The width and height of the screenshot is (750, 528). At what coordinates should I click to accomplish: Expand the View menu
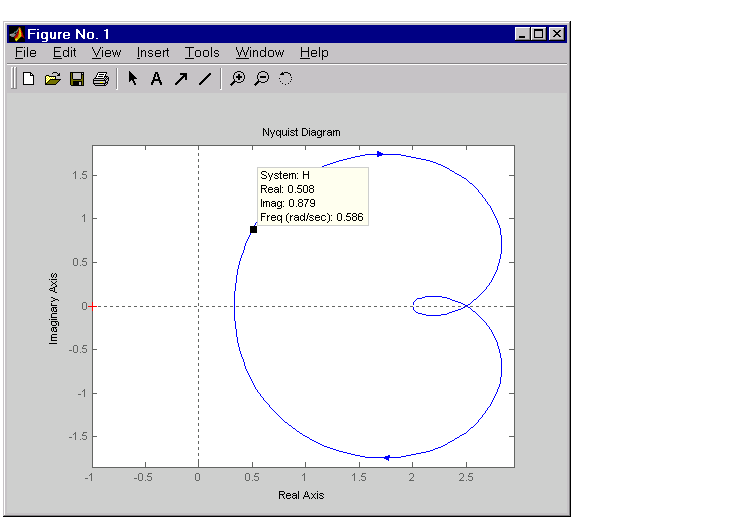coord(106,53)
